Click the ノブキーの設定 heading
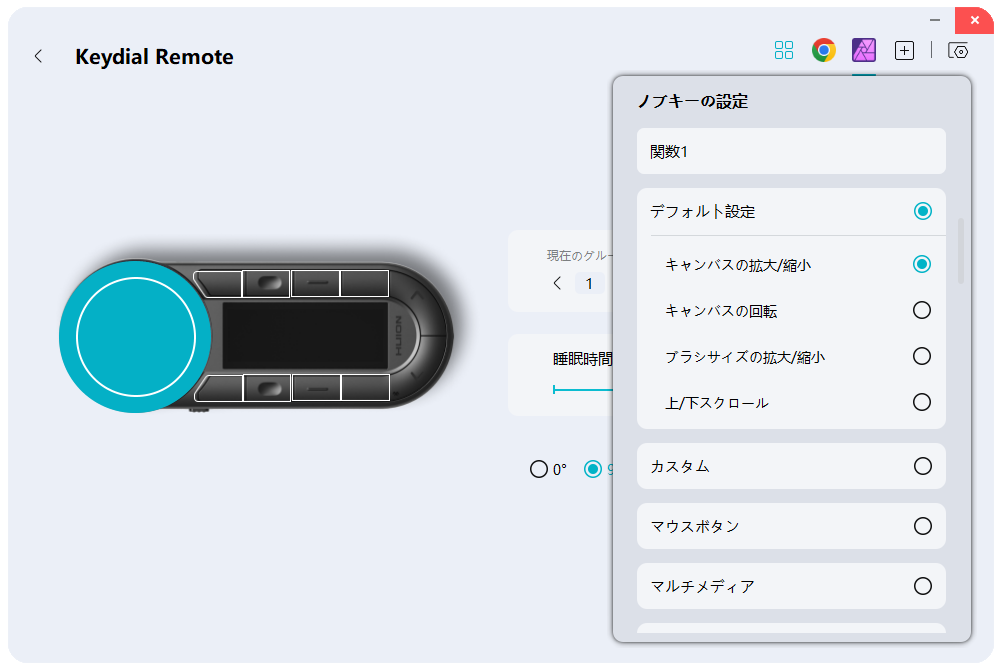 pyautogui.click(x=693, y=102)
